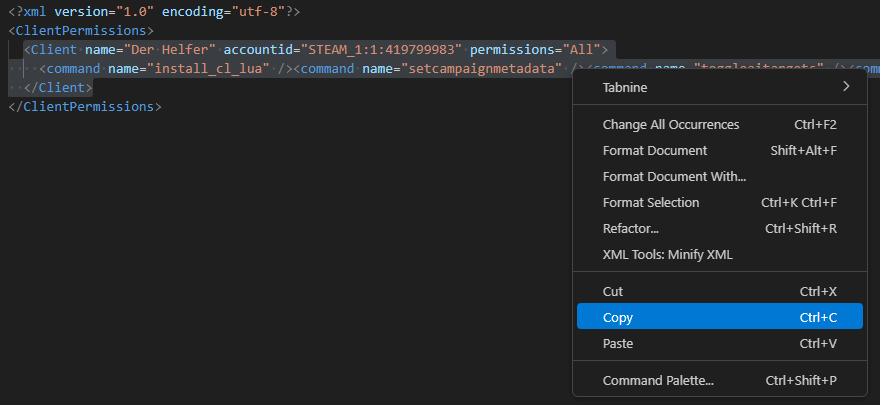The height and width of the screenshot is (405, 880).
Task: Click Copy in the context menu
Action: pos(618,318)
